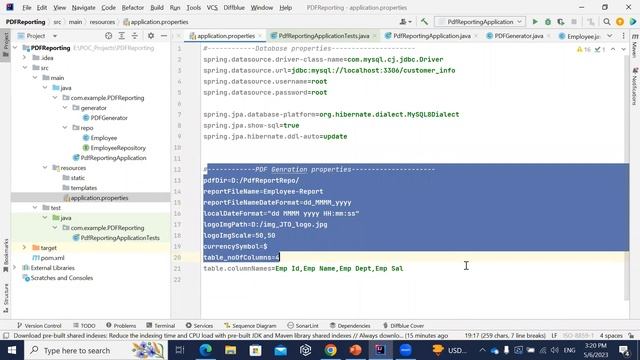Collapse the main folder

coord(35,78)
